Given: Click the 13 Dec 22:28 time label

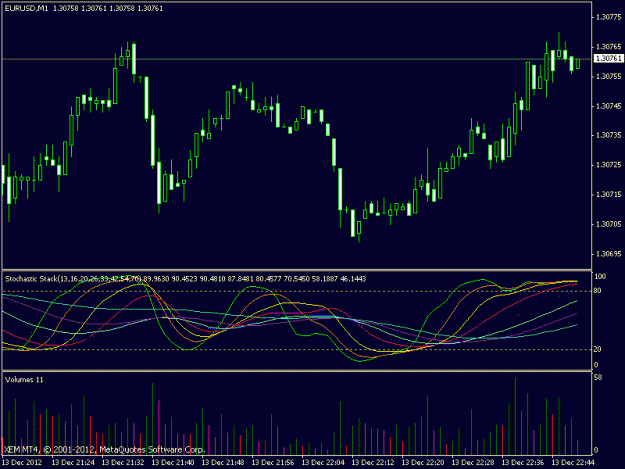Looking at the screenshot, I should point(473,462).
